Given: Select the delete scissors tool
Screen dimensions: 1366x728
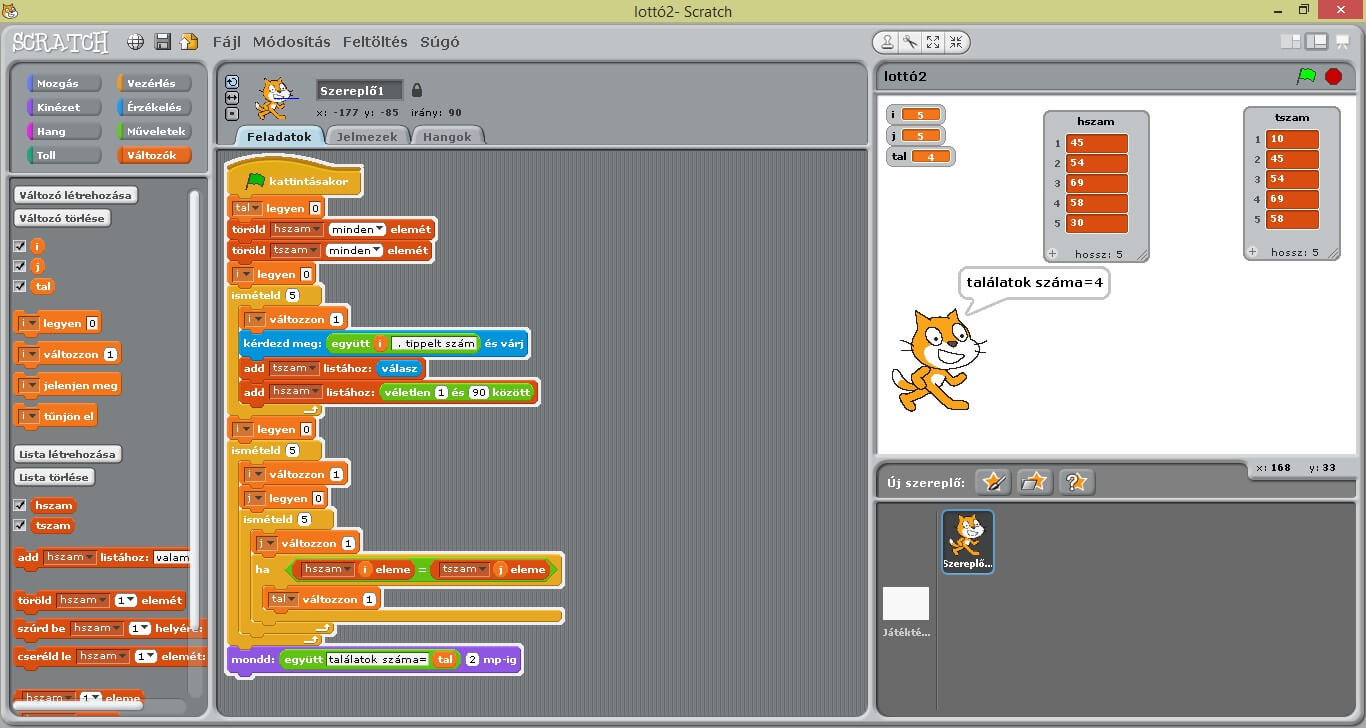Looking at the screenshot, I should point(910,42).
